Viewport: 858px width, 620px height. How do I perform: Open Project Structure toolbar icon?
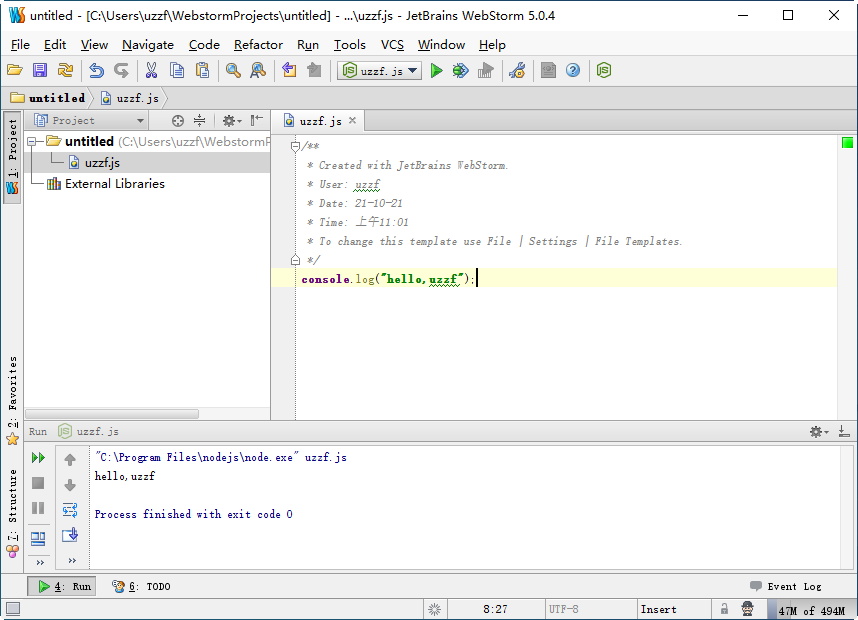548,71
